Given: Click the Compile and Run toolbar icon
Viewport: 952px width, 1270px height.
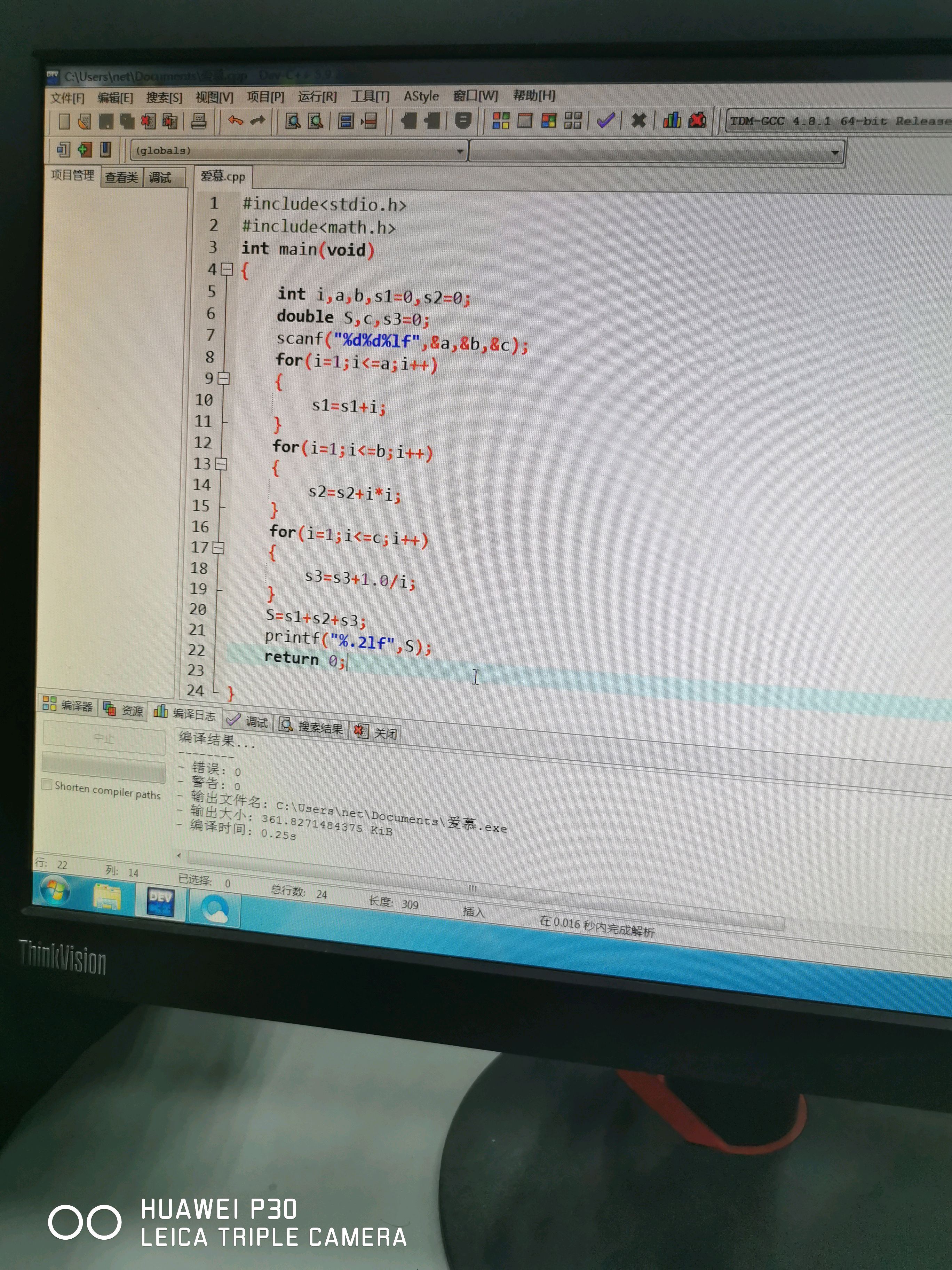Looking at the screenshot, I should click(x=549, y=120).
